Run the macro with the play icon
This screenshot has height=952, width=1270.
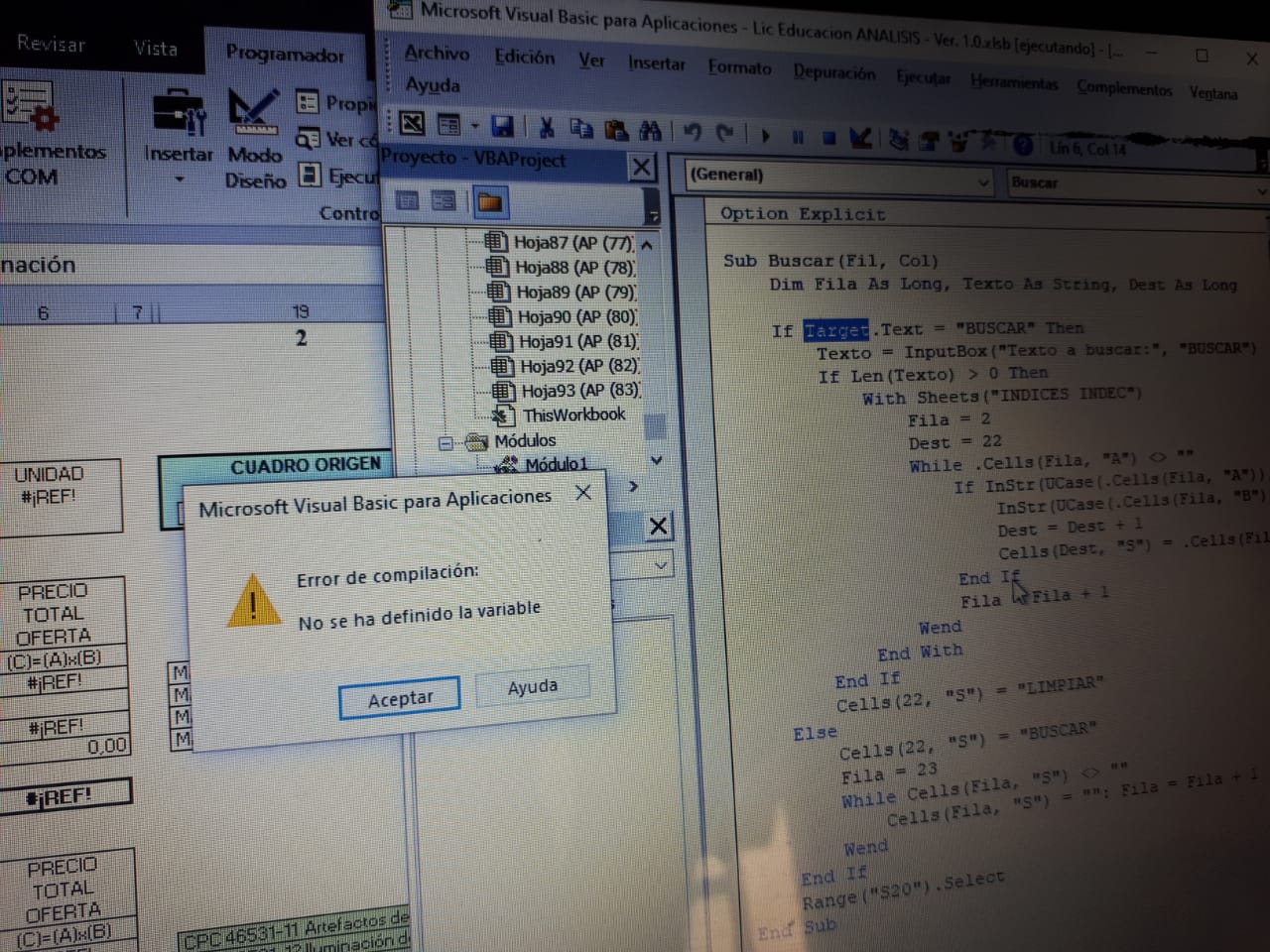[765, 135]
